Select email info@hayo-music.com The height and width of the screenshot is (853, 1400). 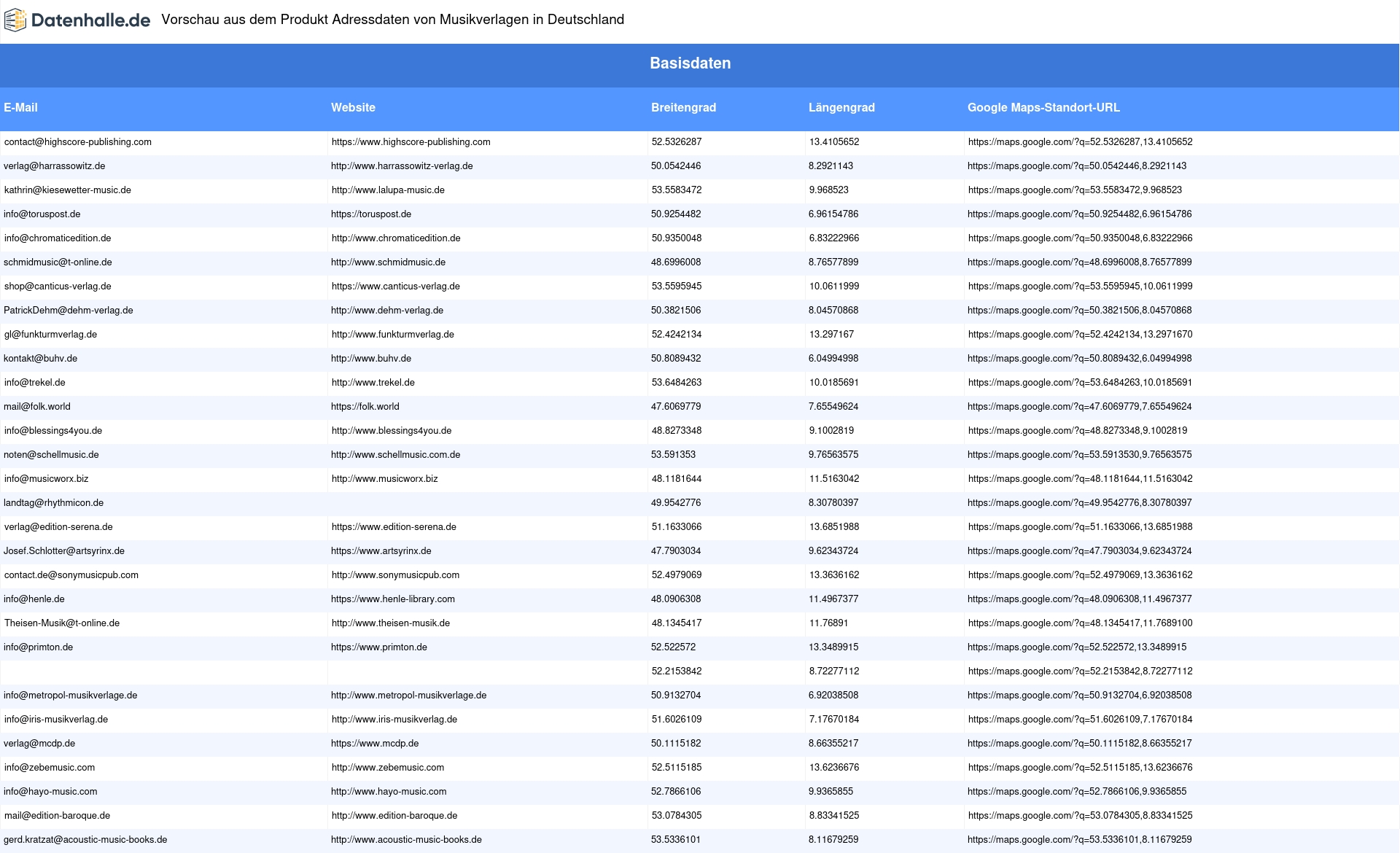click(50, 792)
